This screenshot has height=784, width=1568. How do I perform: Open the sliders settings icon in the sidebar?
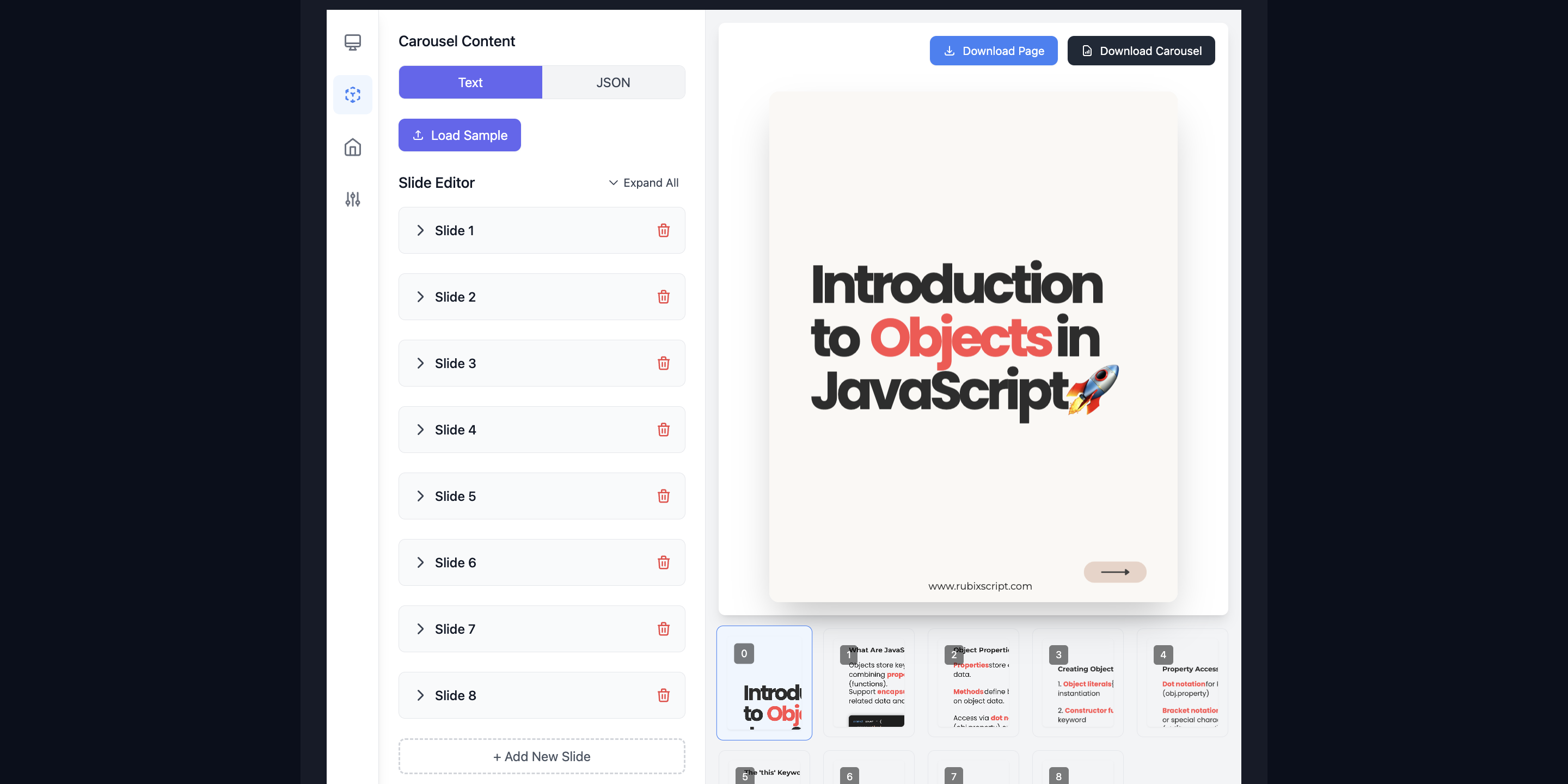352,199
